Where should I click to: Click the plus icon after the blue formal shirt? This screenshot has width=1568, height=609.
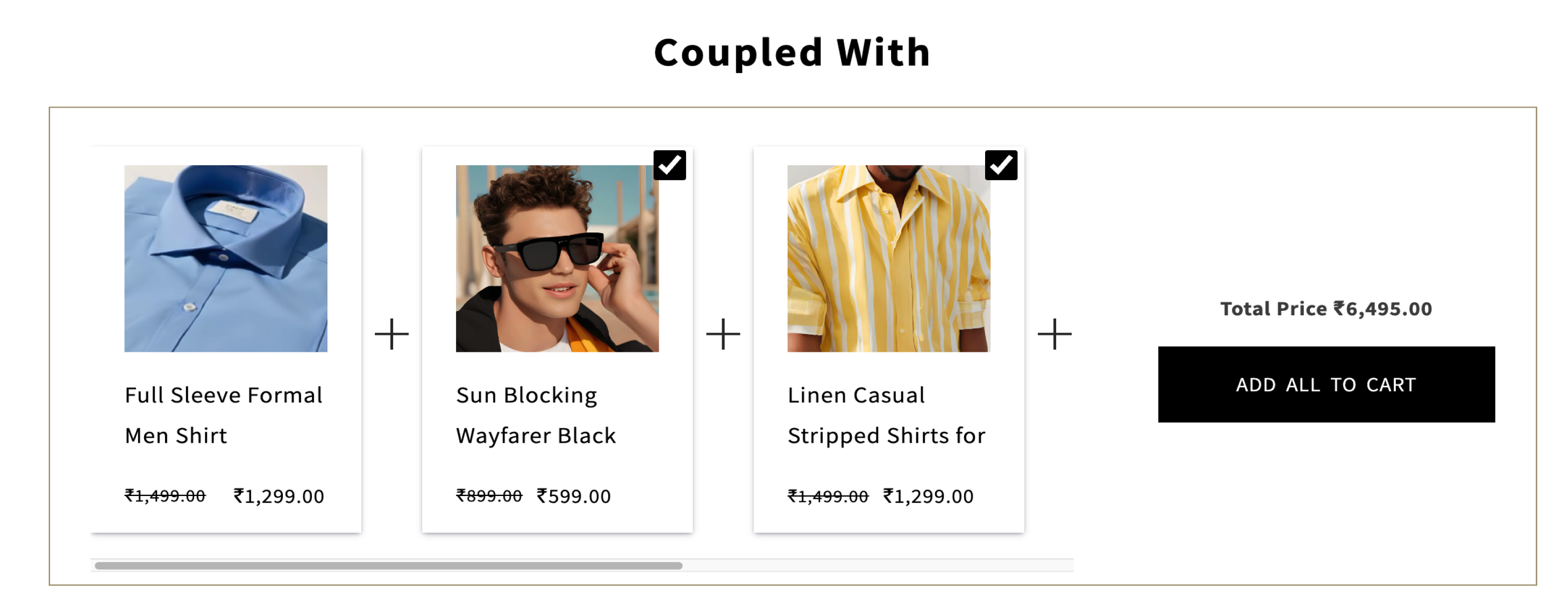click(391, 334)
